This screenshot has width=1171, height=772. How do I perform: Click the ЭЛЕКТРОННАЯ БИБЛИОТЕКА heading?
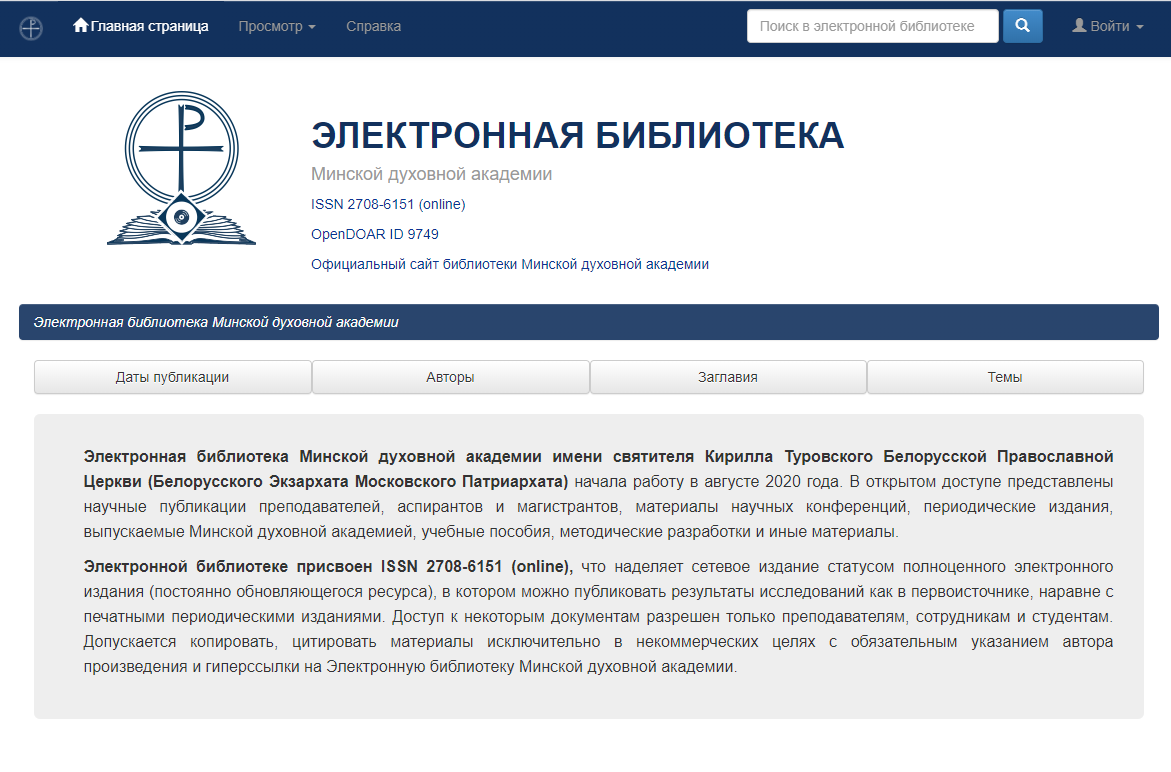click(x=577, y=135)
